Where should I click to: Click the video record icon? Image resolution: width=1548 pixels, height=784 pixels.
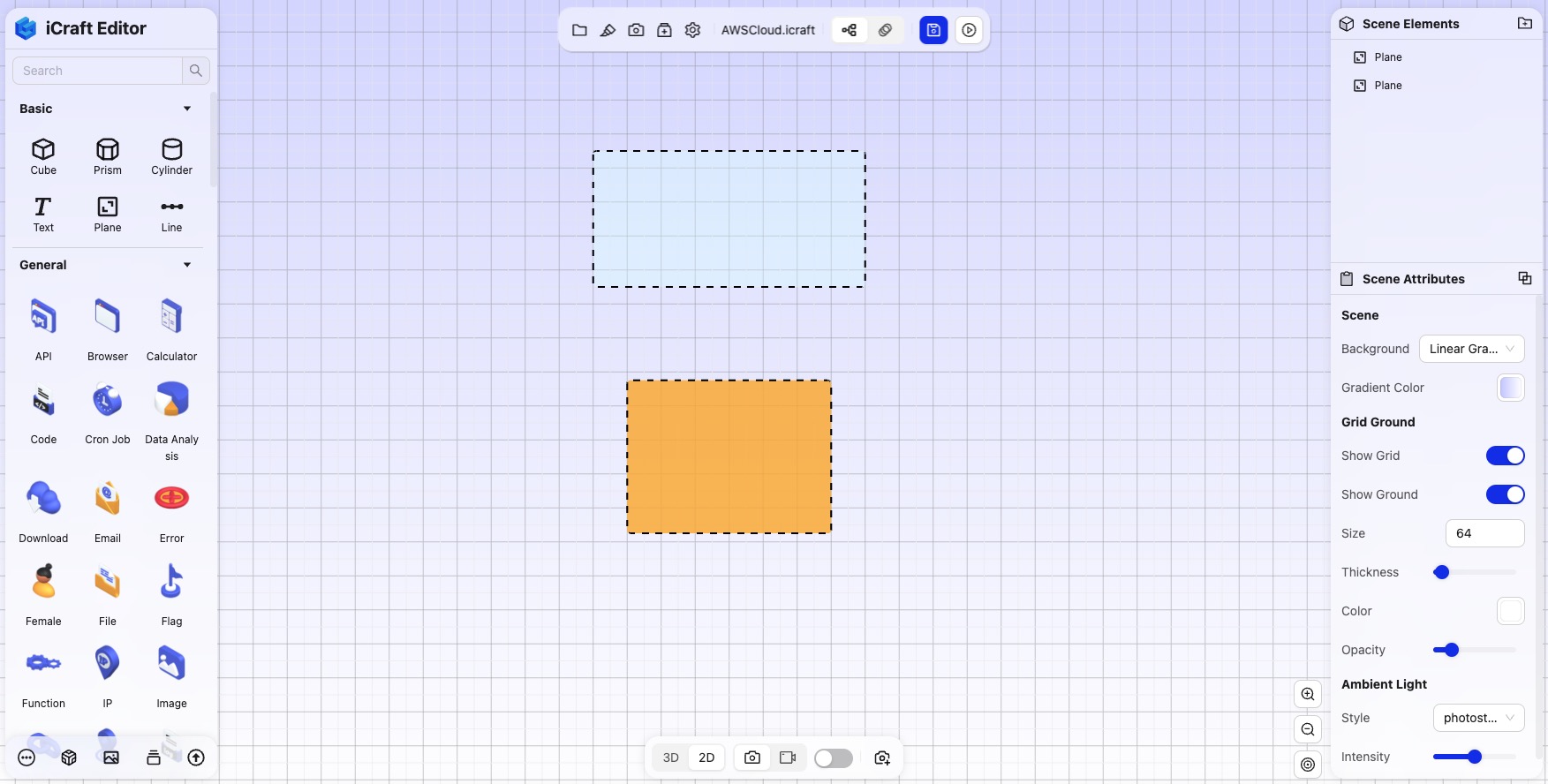point(788,758)
